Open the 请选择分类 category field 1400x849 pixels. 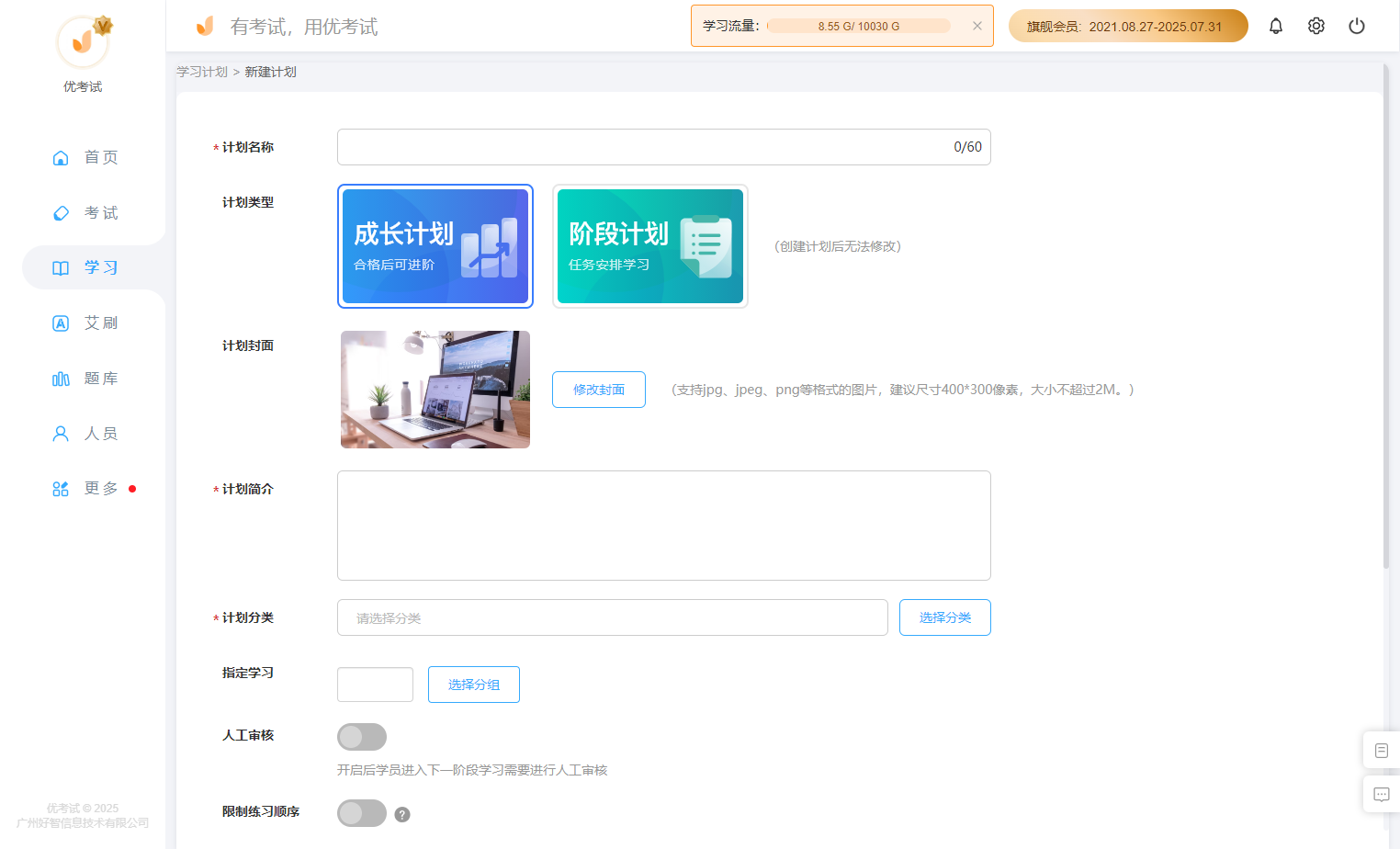click(613, 617)
